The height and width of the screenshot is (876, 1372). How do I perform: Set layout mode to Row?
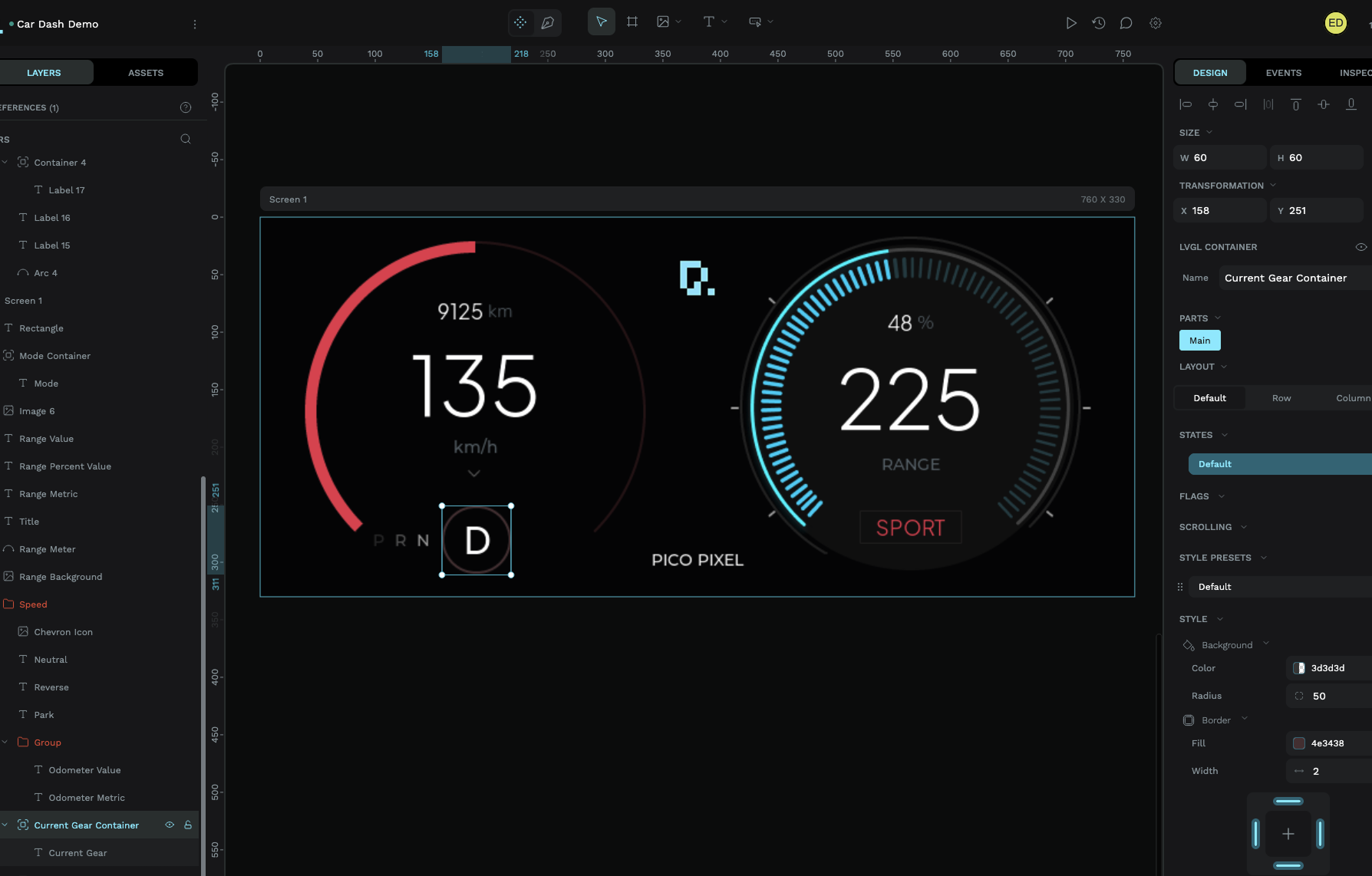(x=1281, y=397)
